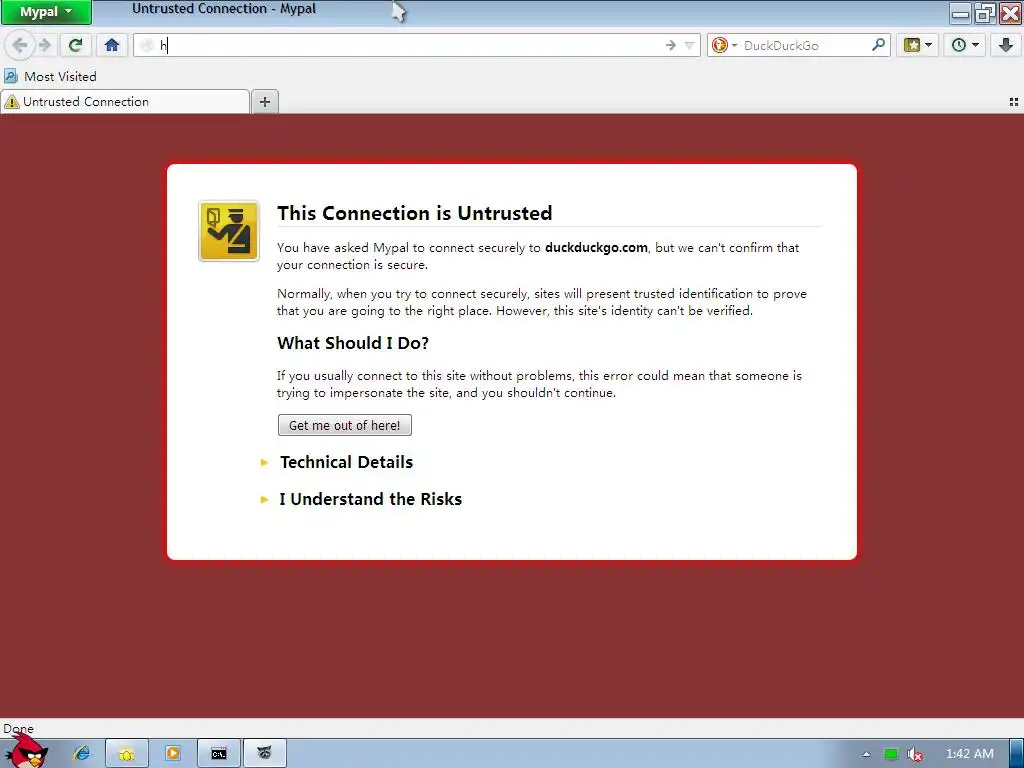The image size is (1024, 768).
Task: Close the Mypal window
Action: [x=1010, y=13]
